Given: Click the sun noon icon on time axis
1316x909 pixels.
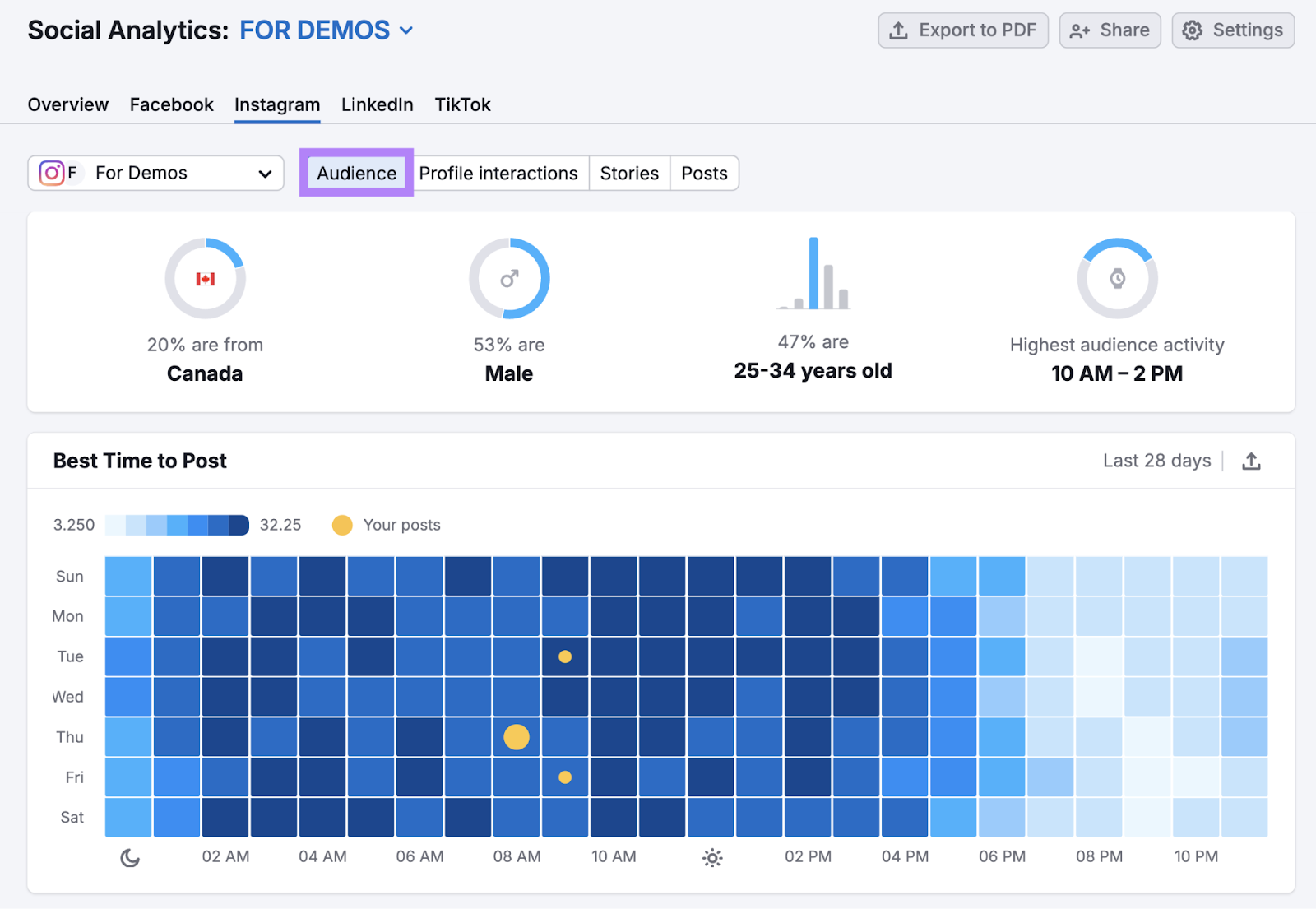Looking at the screenshot, I should (712, 858).
